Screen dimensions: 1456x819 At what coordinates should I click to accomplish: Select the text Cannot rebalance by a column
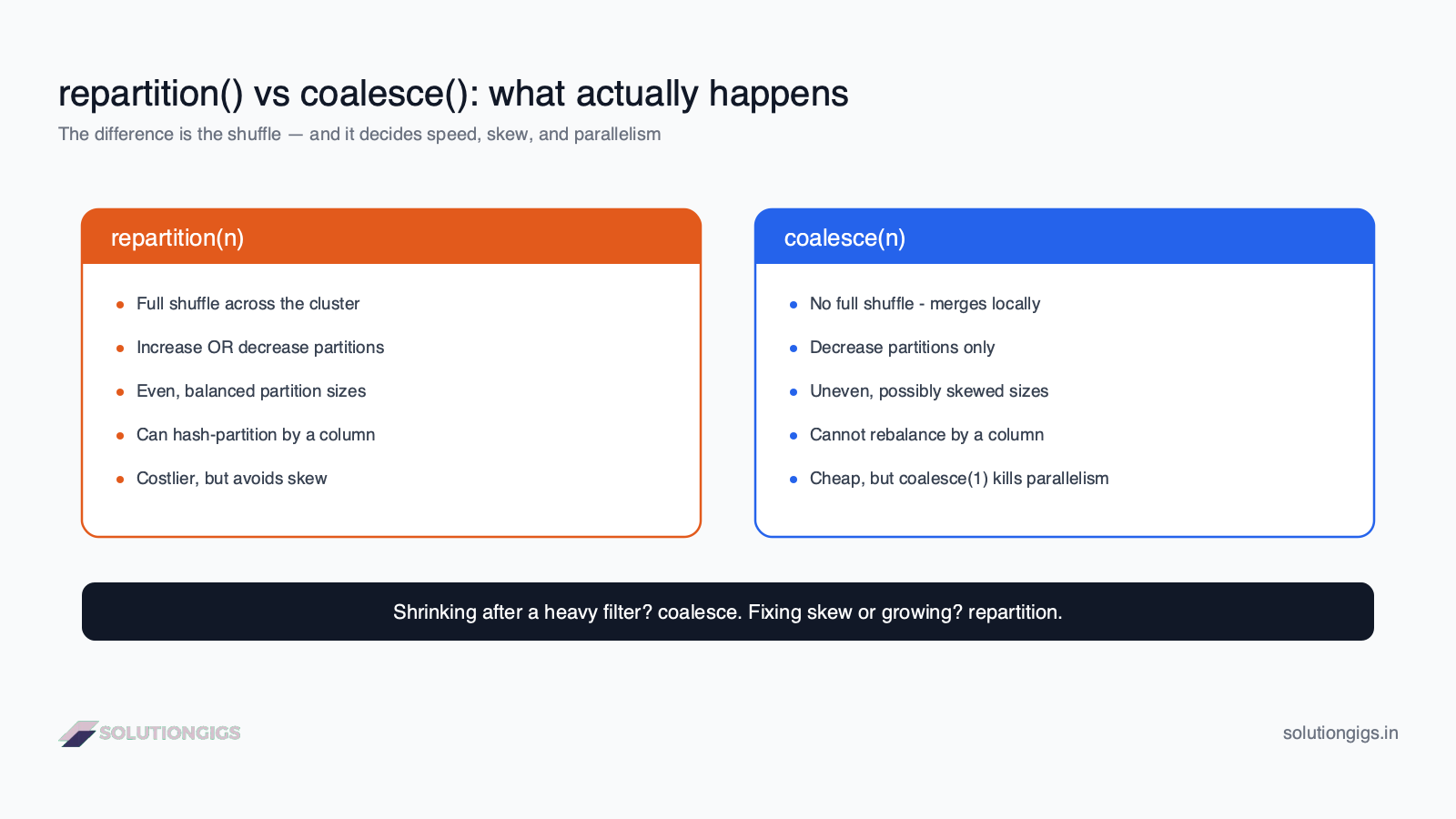click(x=926, y=435)
